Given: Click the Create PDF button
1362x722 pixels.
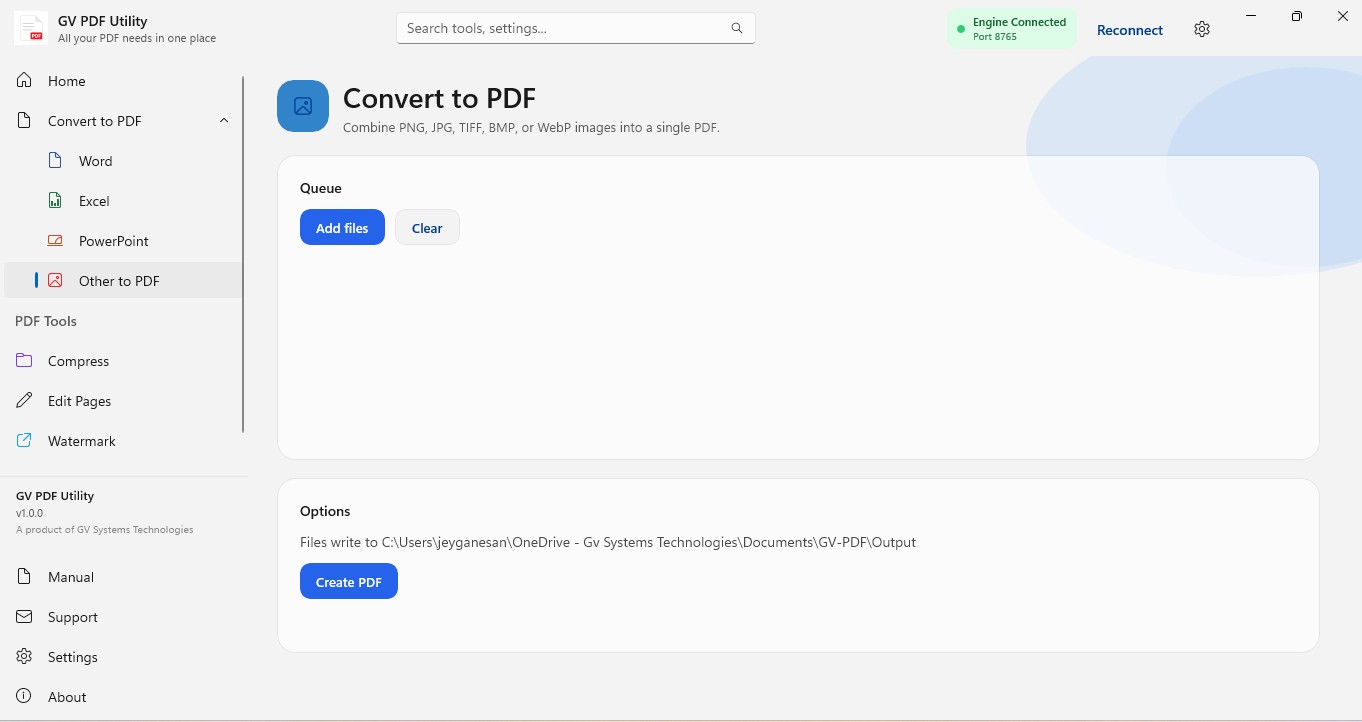Looking at the screenshot, I should (x=349, y=582).
